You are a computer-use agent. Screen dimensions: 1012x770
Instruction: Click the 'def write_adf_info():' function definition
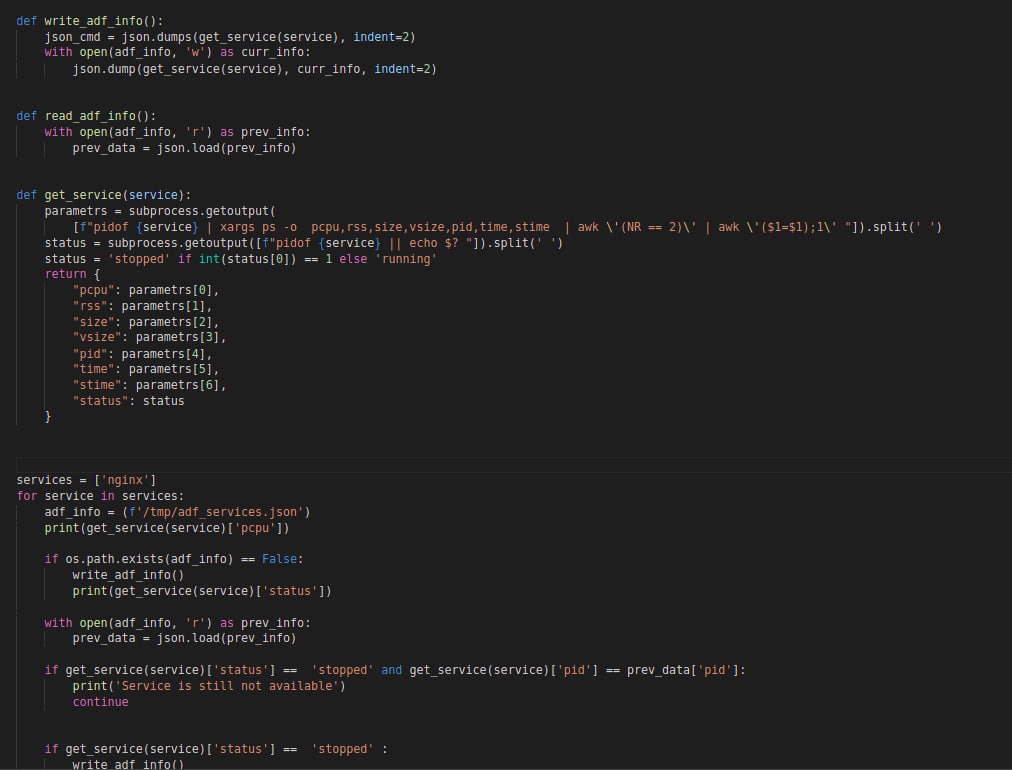90,21
